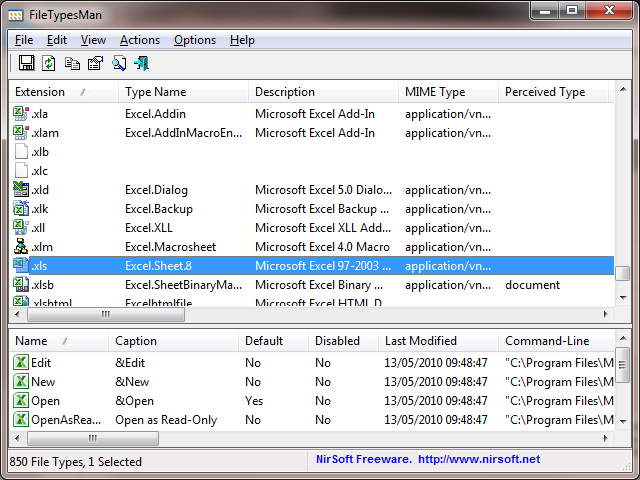Click the Excel icon beside New action
Screen dimensions: 640x480
(x=21, y=382)
